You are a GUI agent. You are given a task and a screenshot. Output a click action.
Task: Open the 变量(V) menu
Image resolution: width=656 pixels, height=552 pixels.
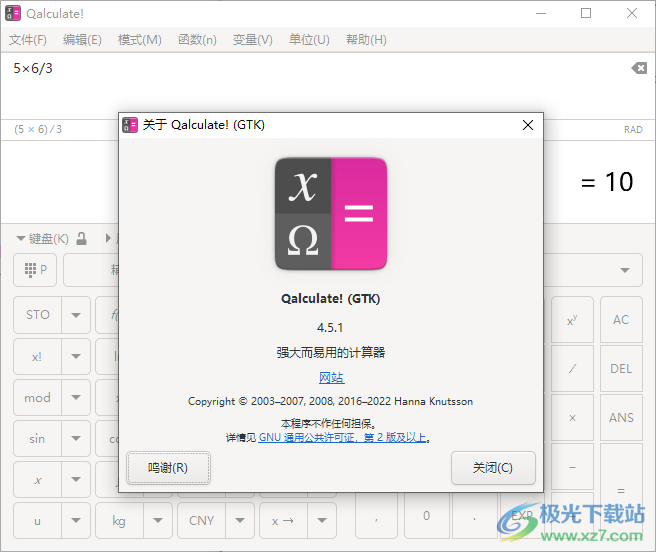tap(253, 40)
